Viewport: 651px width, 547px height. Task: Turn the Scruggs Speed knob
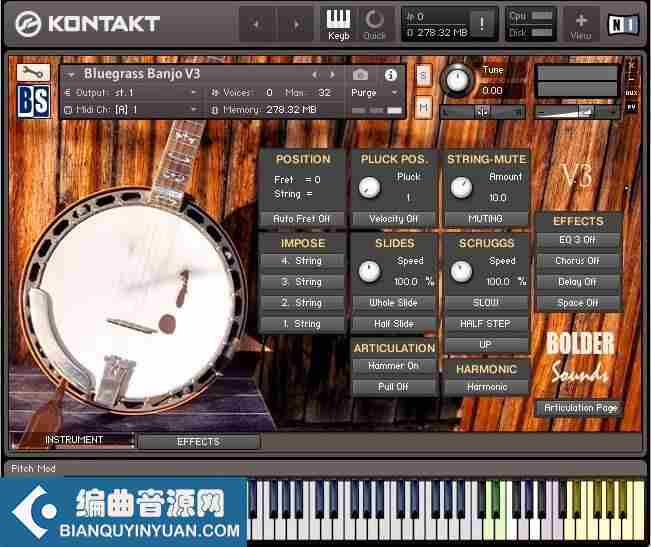461,272
